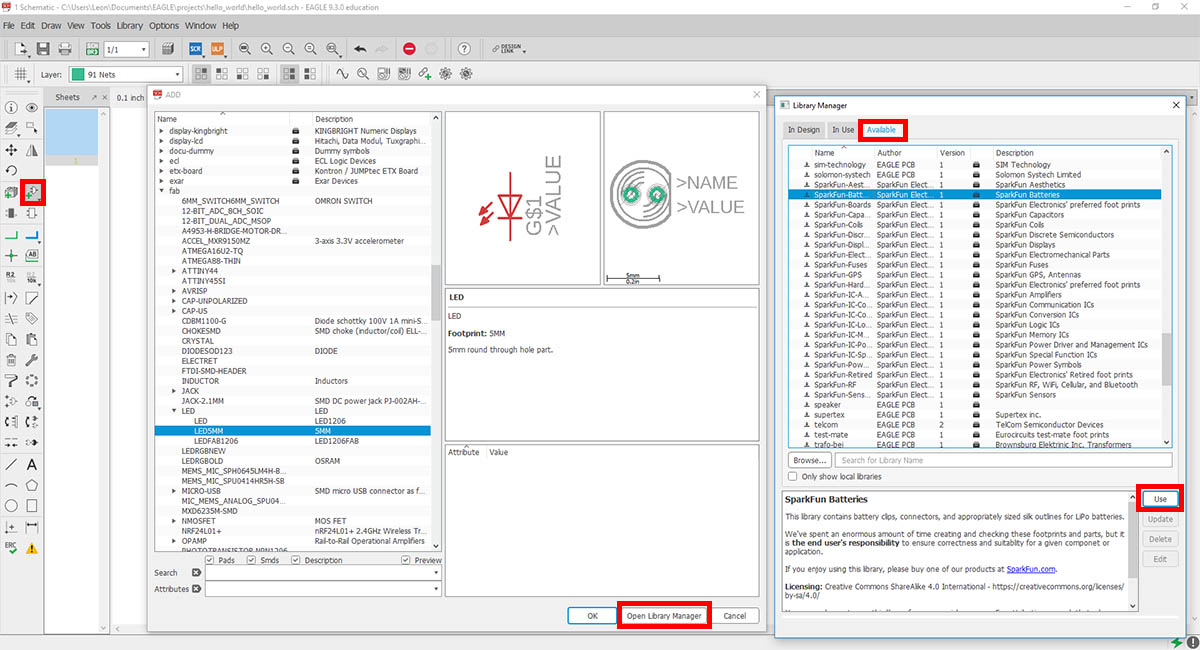Click the Save icon in the top toolbar

43,48
